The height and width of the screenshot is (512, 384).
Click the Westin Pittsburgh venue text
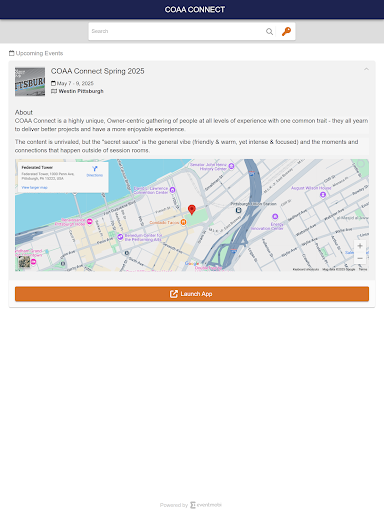(81, 91)
